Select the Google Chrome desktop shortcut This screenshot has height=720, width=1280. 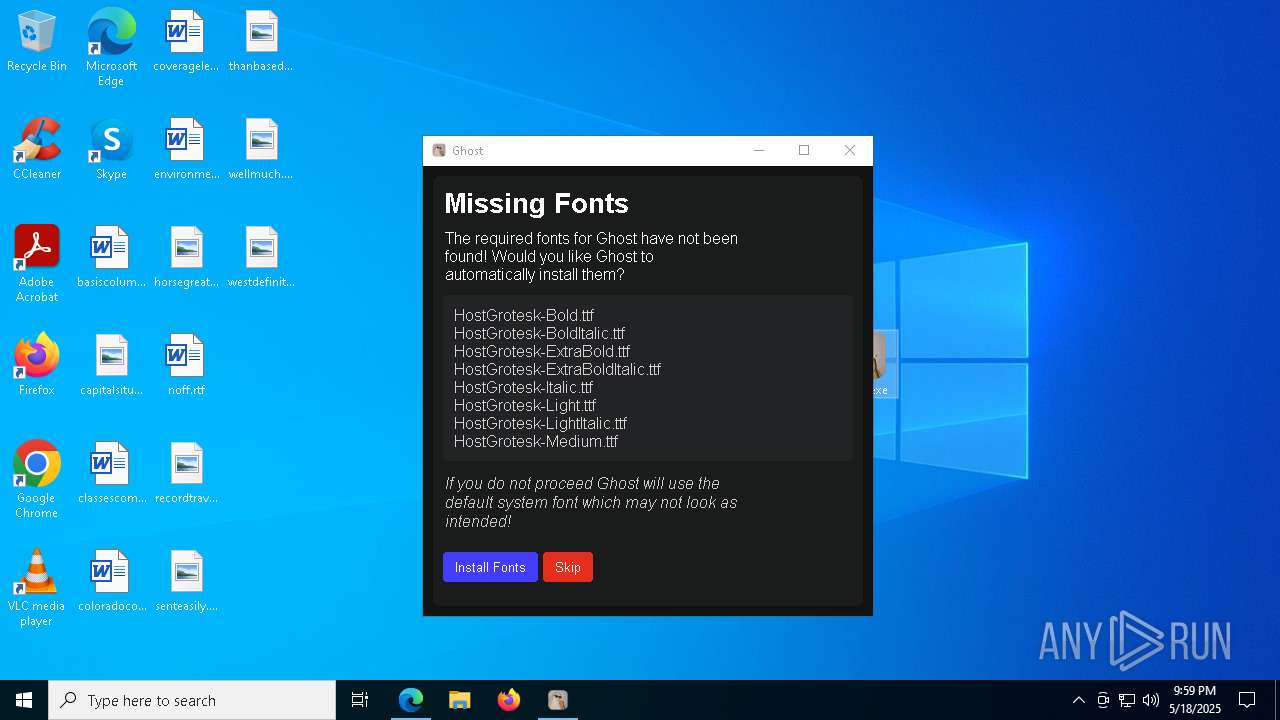[37, 480]
